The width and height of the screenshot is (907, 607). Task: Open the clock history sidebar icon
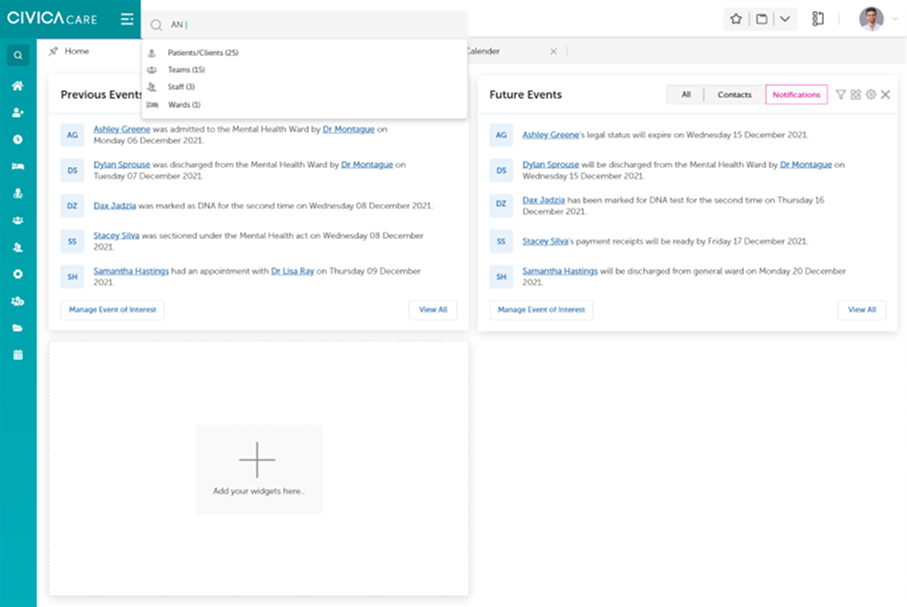click(x=18, y=139)
